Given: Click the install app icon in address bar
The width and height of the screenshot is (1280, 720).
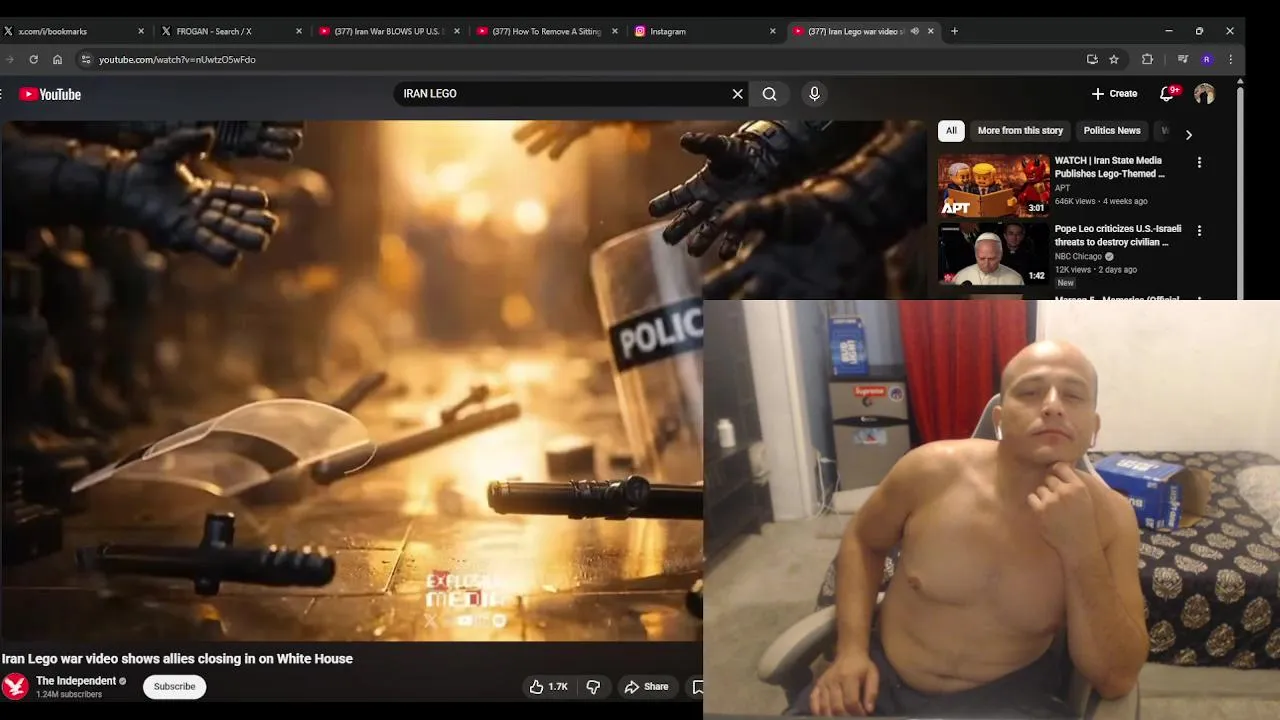Looking at the screenshot, I should pyautogui.click(x=1092, y=59).
